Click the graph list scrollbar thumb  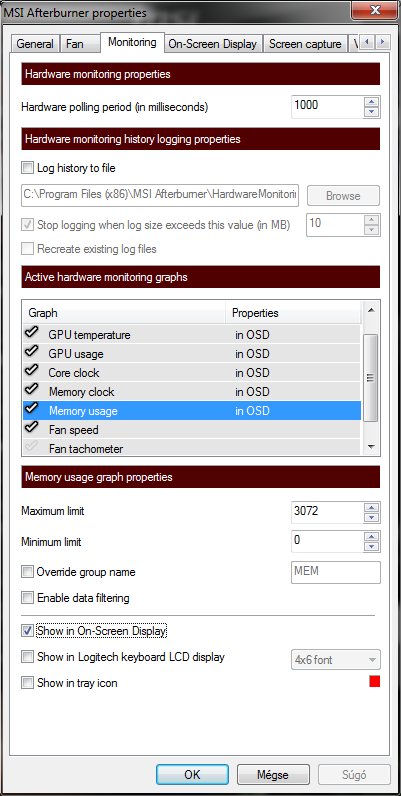[x=371, y=378]
